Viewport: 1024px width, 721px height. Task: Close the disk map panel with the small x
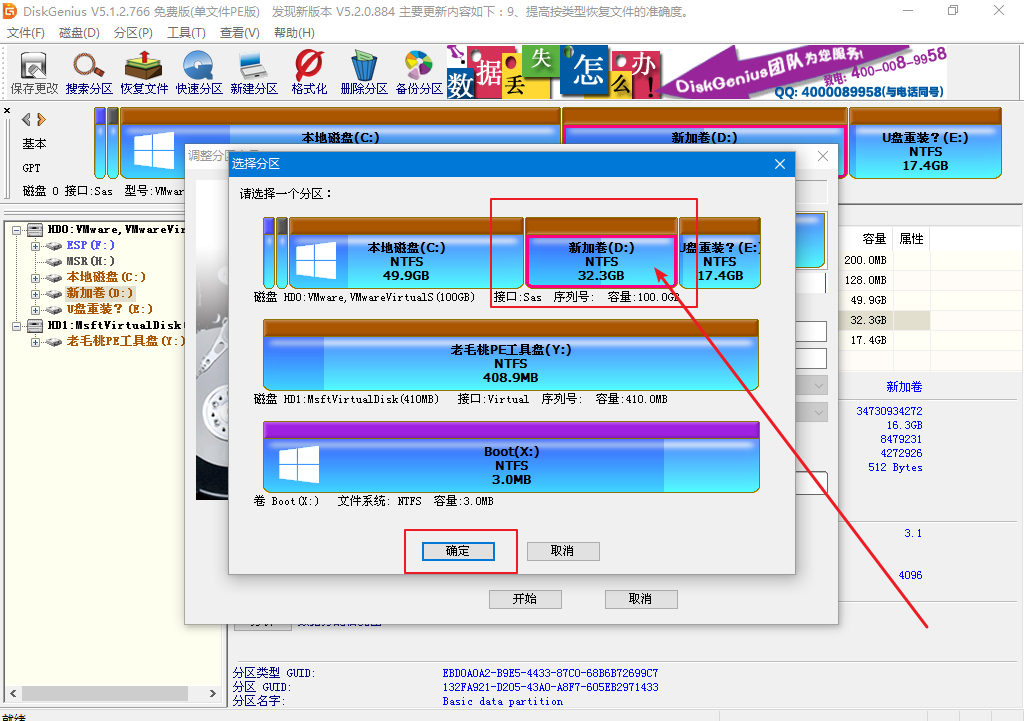[x=7, y=111]
